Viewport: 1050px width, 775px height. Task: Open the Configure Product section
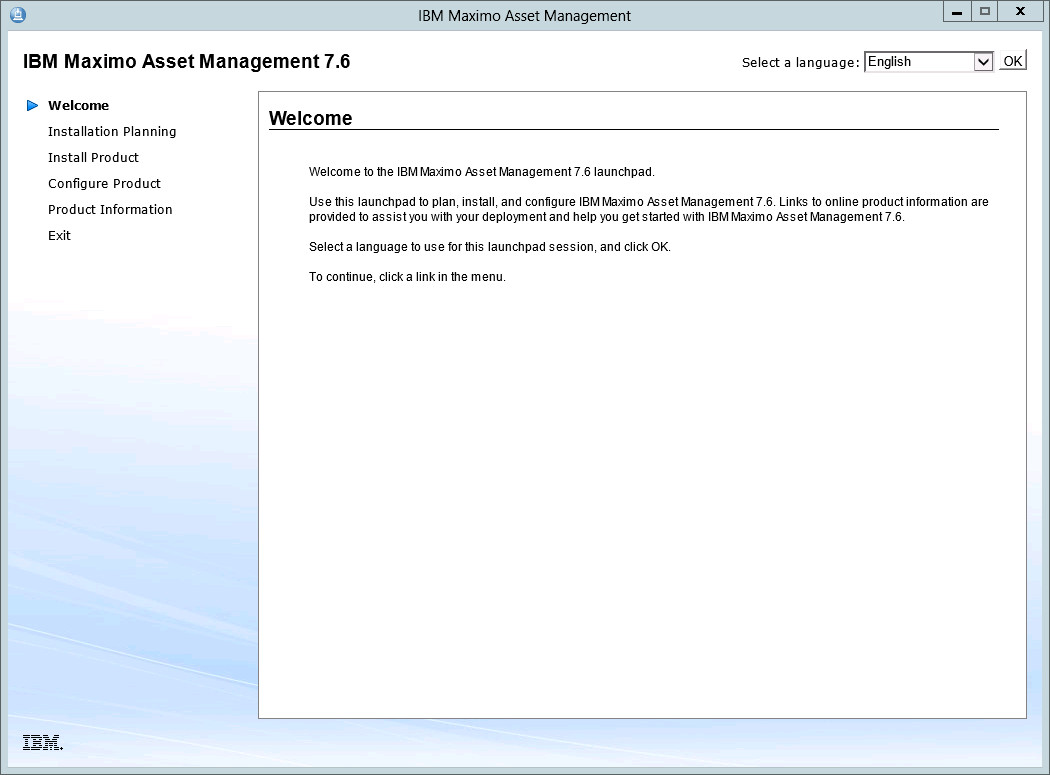pyautogui.click(x=104, y=183)
